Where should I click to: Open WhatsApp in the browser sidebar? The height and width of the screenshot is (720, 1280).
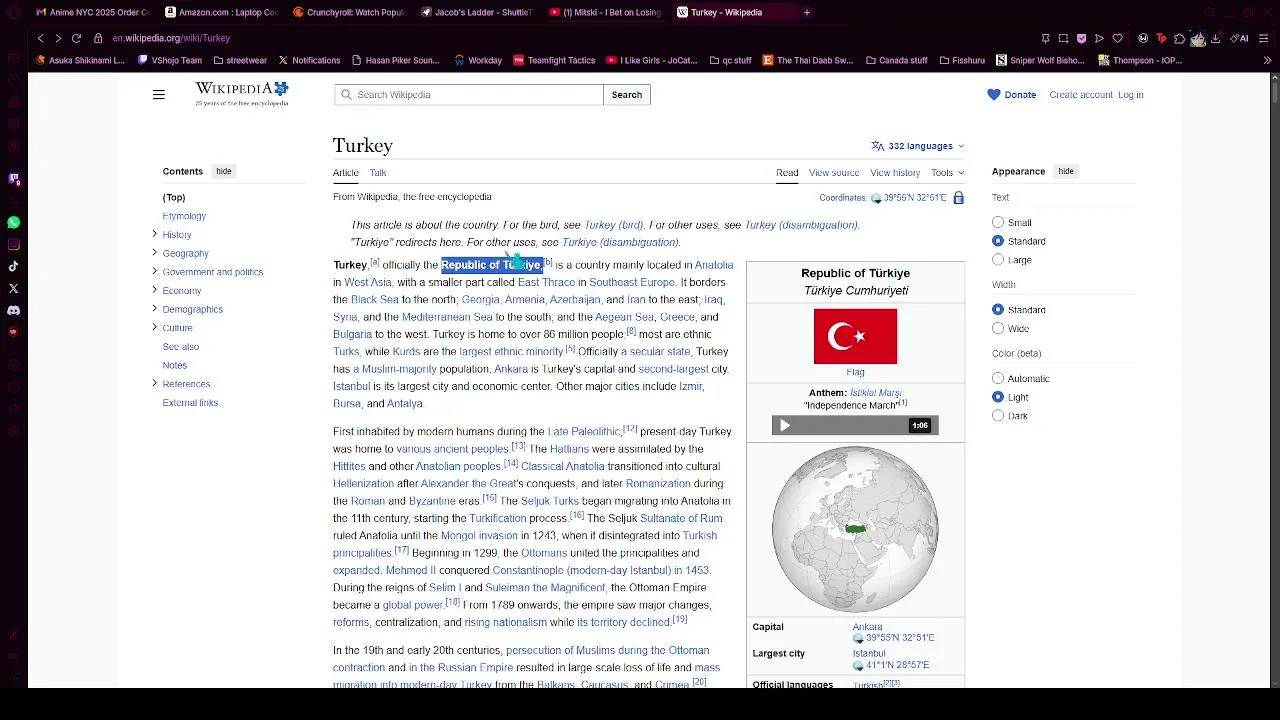(x=13, y=223)
